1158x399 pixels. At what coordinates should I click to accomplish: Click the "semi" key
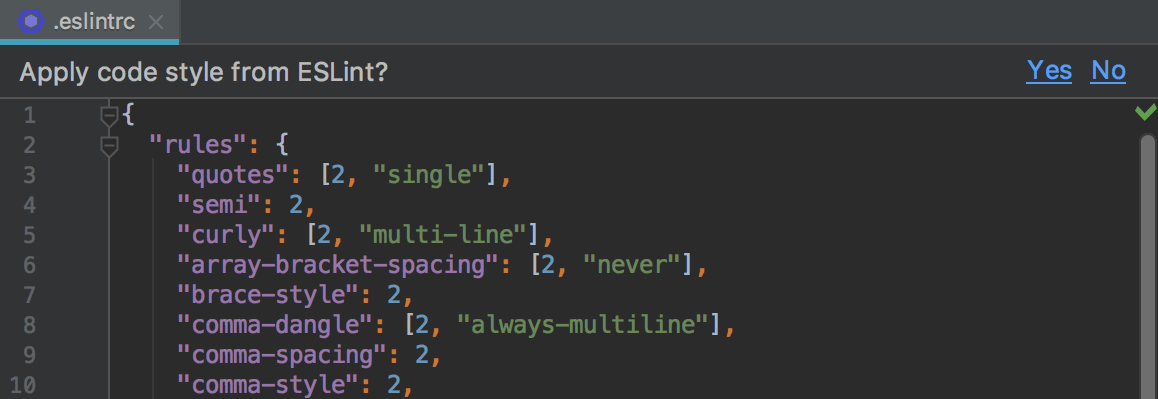(219, 205)
